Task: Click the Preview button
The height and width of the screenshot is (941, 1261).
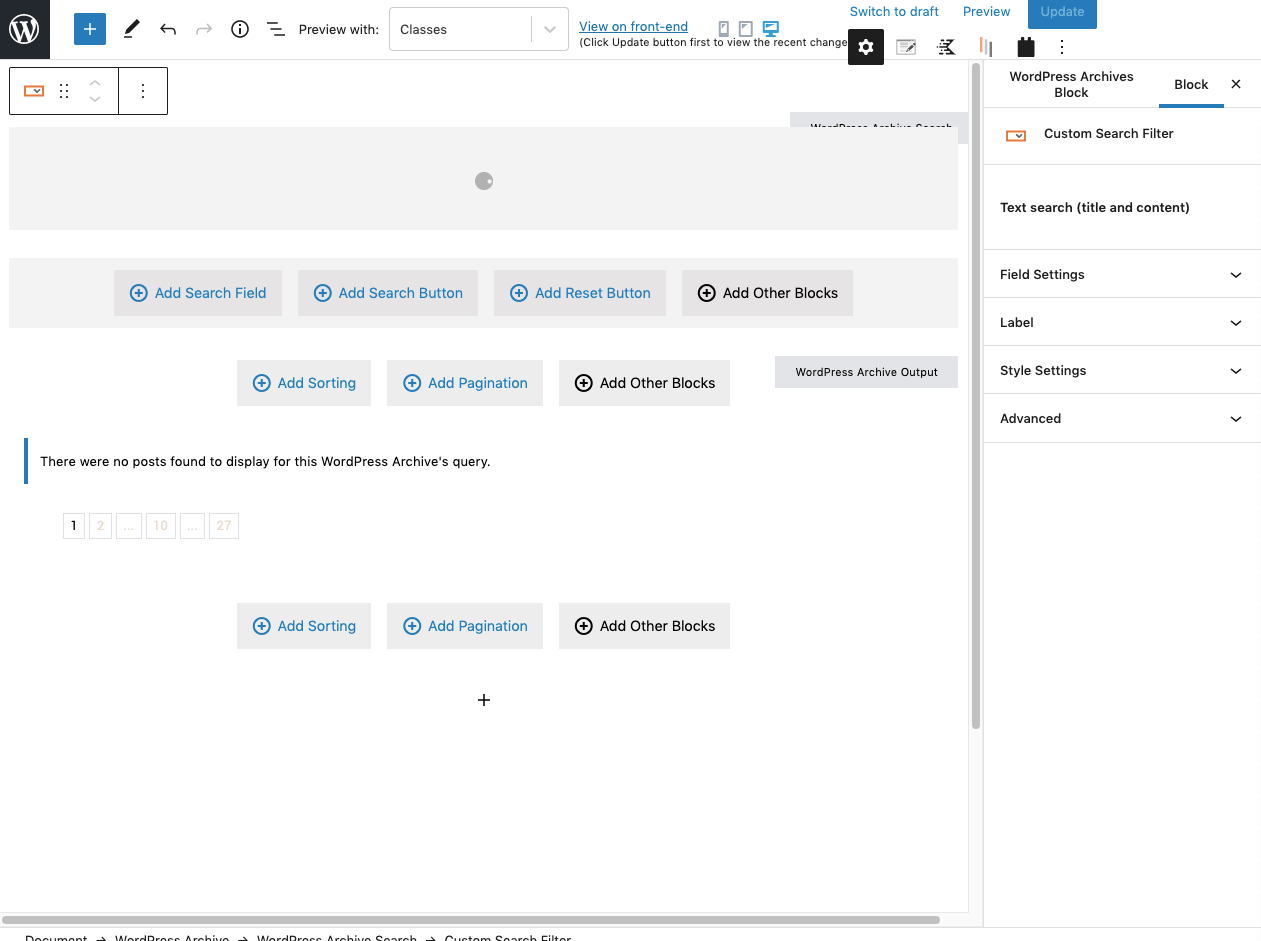Action: pos(986,11)
